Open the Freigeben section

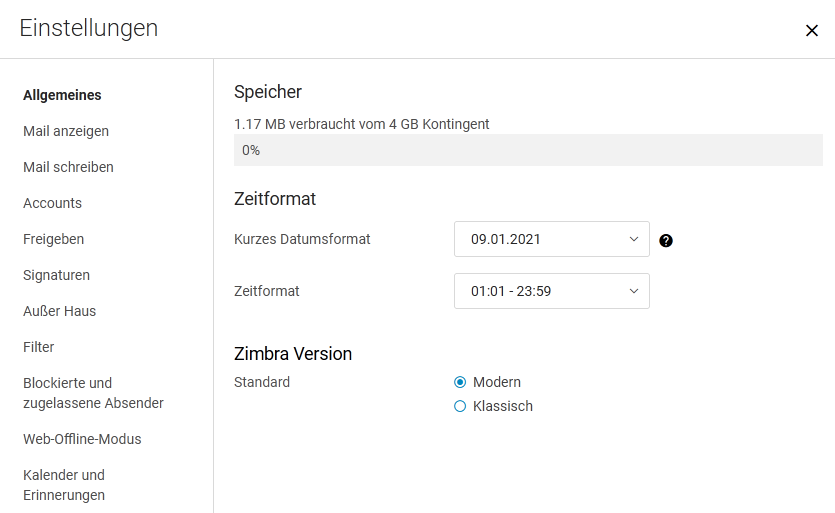[53, 239]
